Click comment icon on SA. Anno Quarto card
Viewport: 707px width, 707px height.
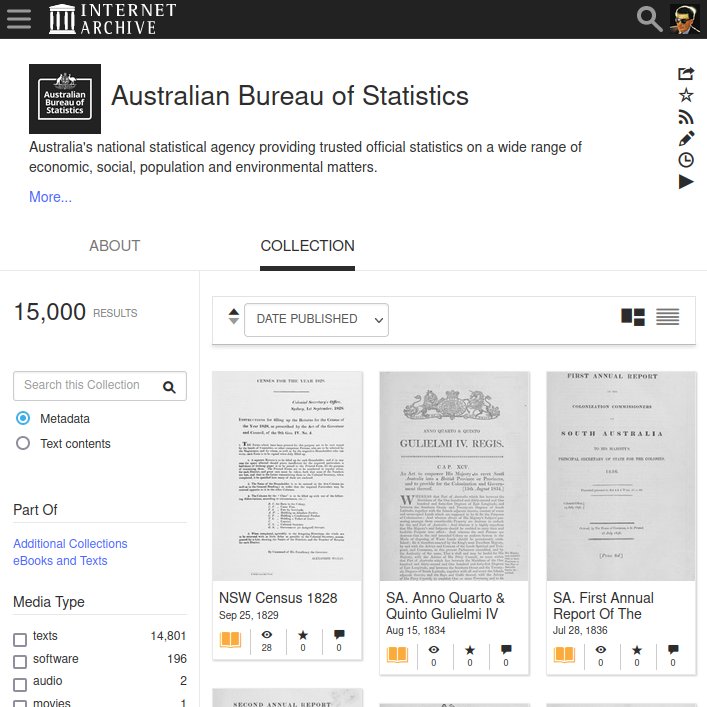click(506, 650)
